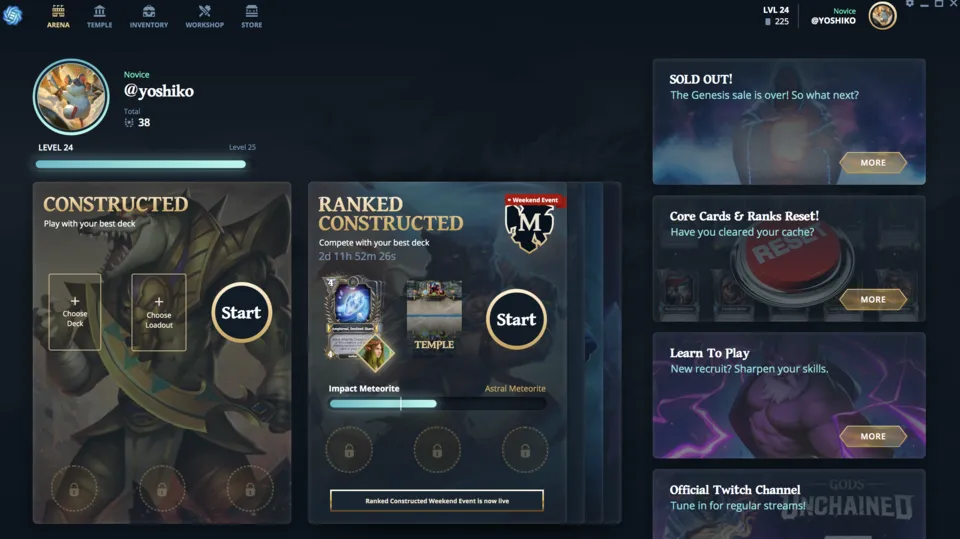
Task: Open the Arena tab in top navigation
Action: point(58,17)
